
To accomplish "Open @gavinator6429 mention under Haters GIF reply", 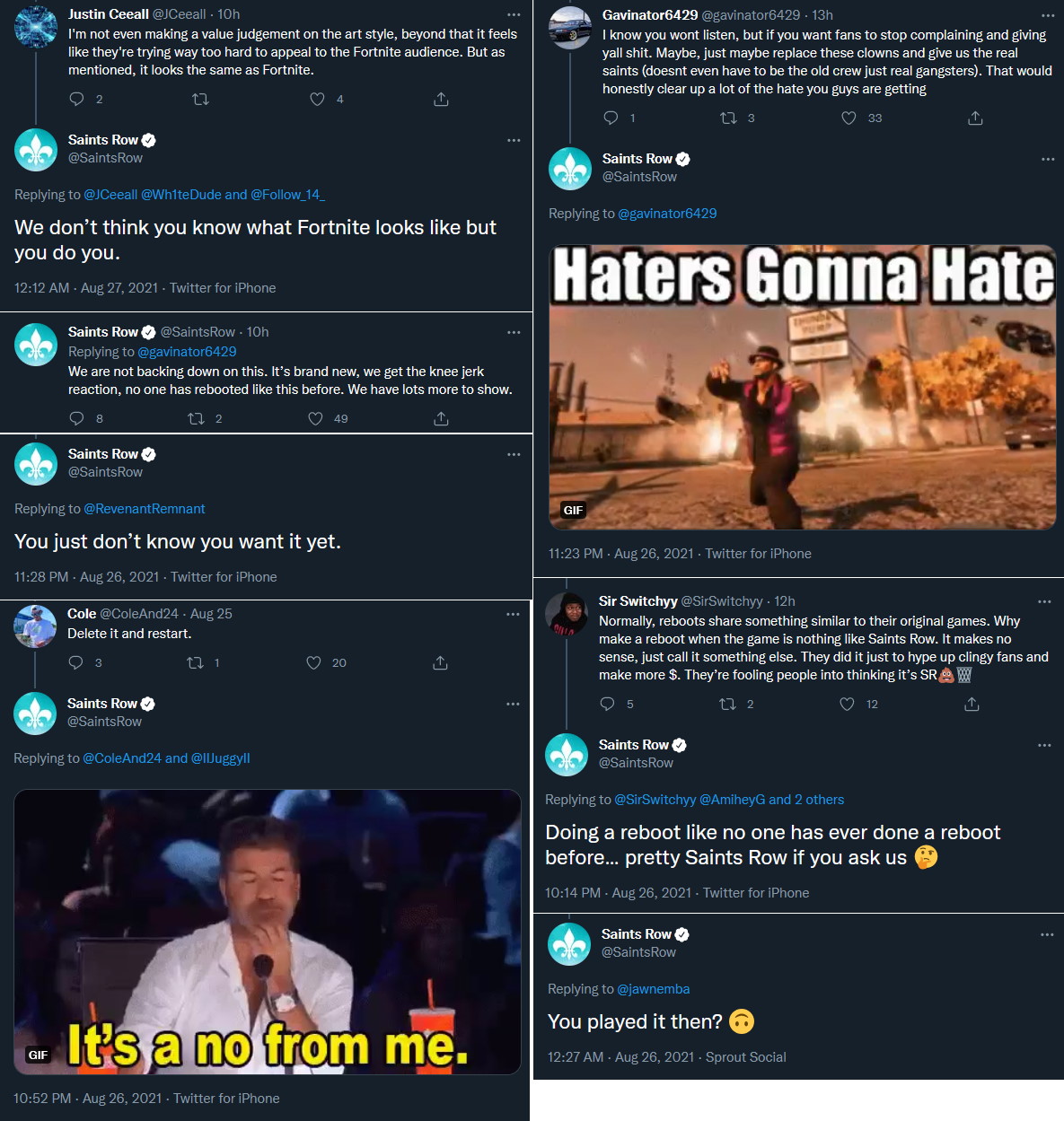I will (667, 214).
